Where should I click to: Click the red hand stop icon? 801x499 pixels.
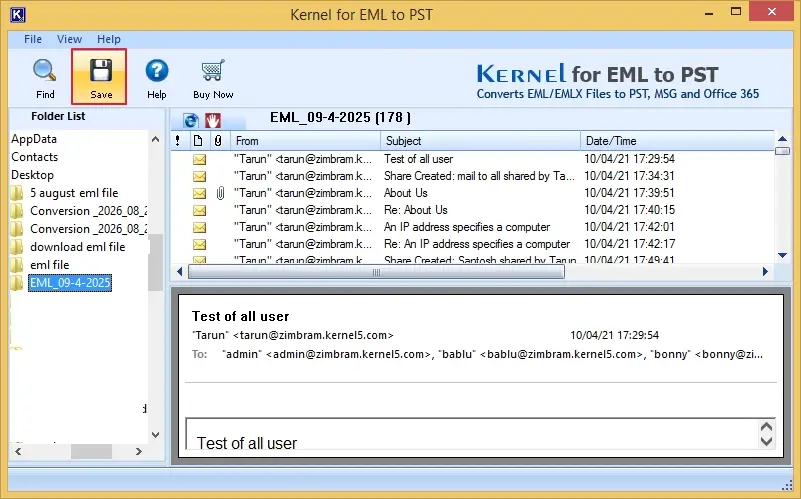213,121
